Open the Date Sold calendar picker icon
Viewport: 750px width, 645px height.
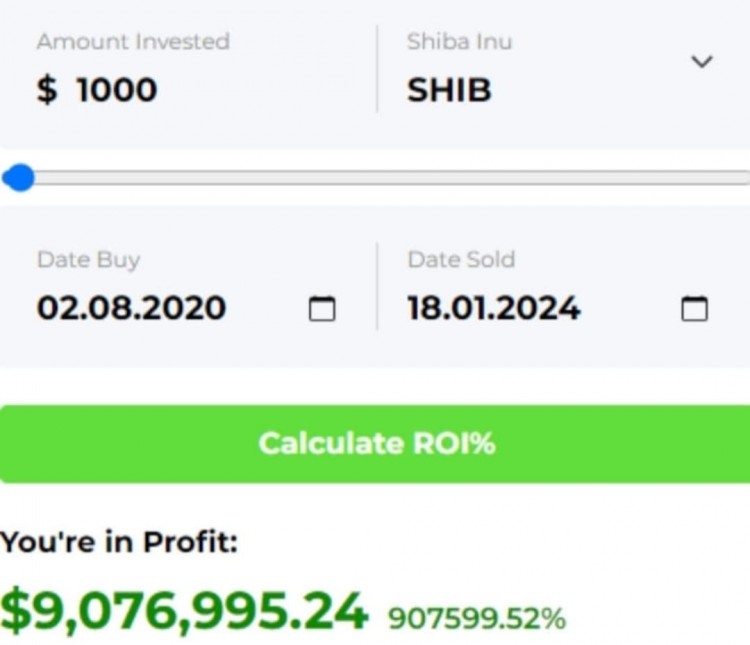[694, 309]
